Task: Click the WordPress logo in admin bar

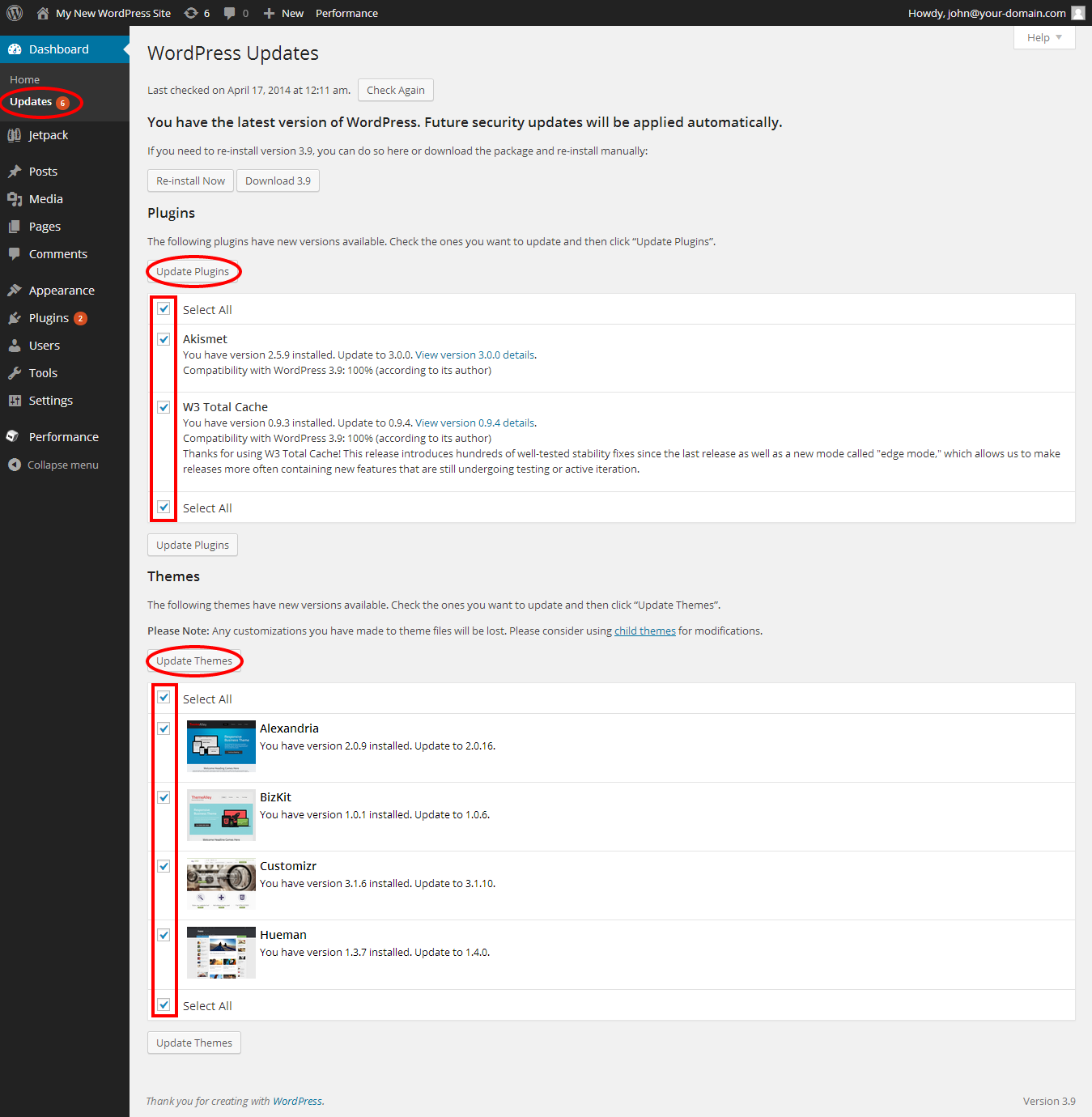Action: [15, 13]
